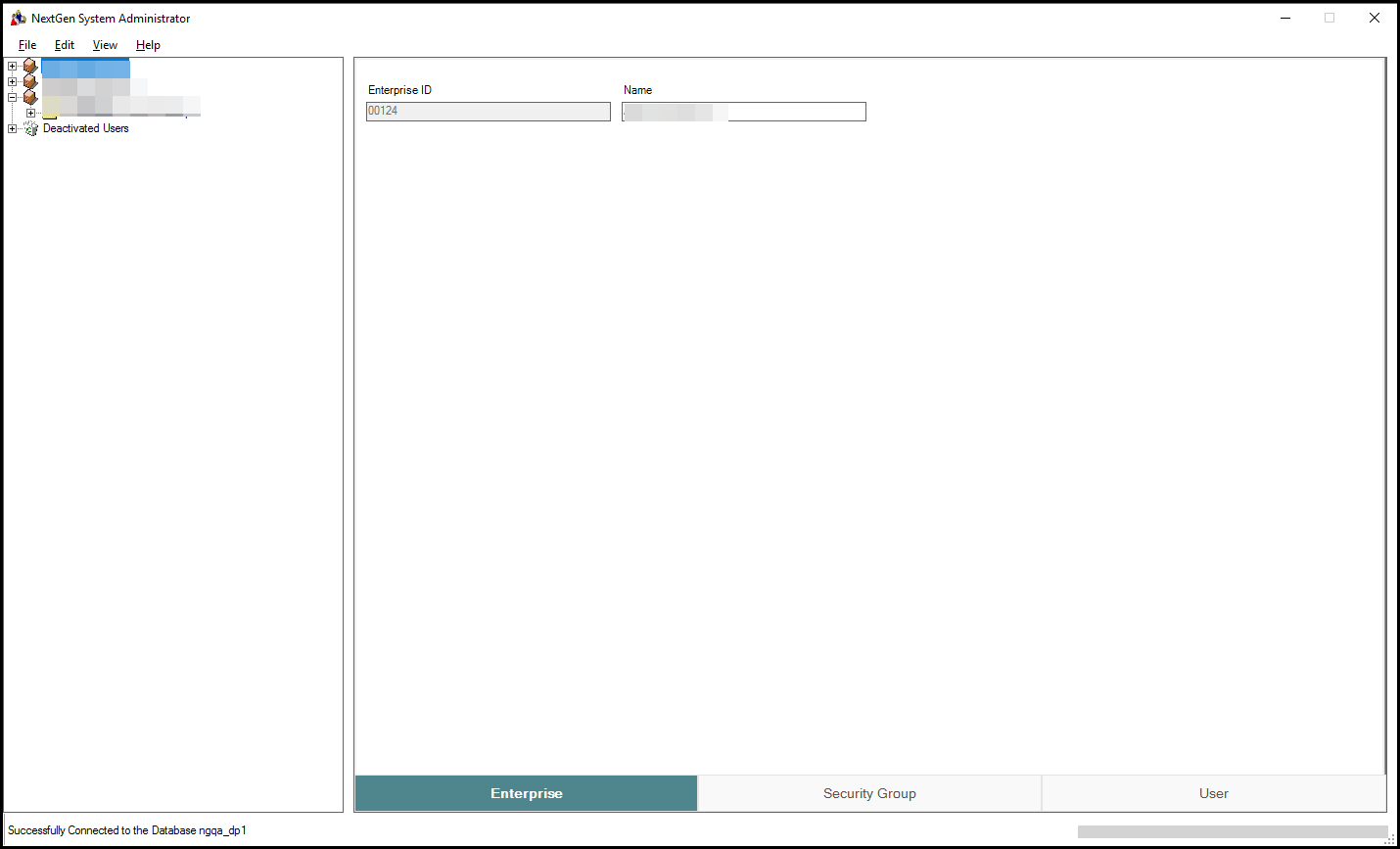Open the View menu
Screen dimensions: 1400x849
tap(105, 45)
